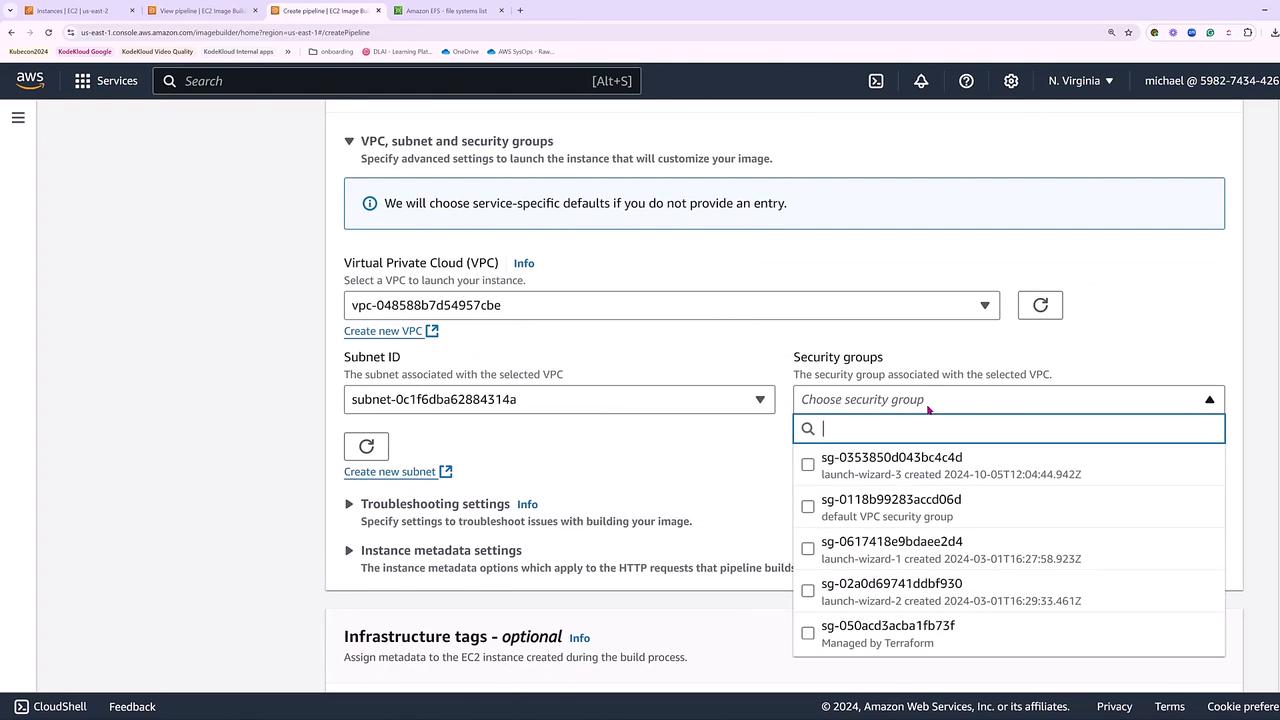Go back in the browser

pyautogui.click(x=11, y=32)
